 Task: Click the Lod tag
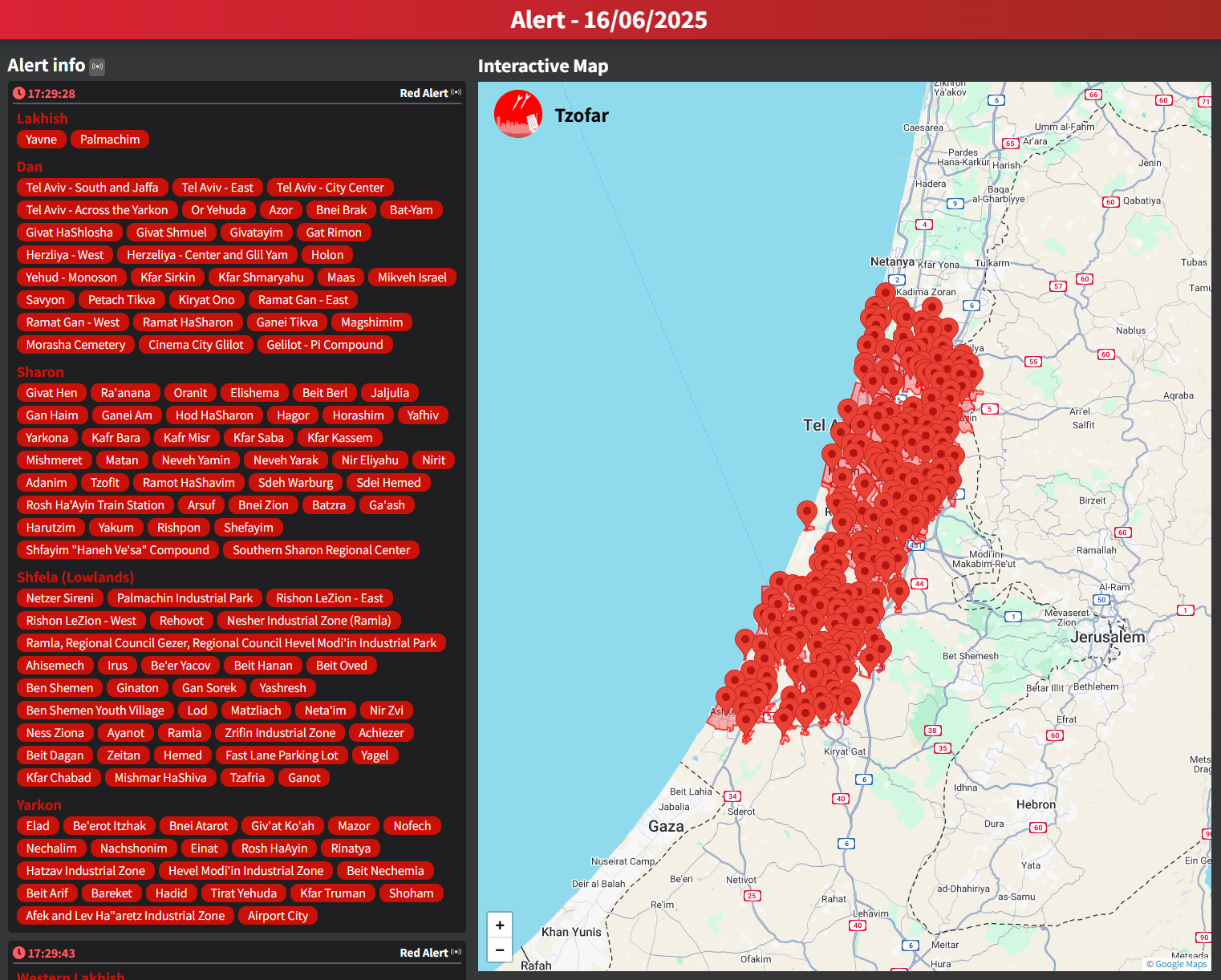pyautogui.click(x=197, y=711)
